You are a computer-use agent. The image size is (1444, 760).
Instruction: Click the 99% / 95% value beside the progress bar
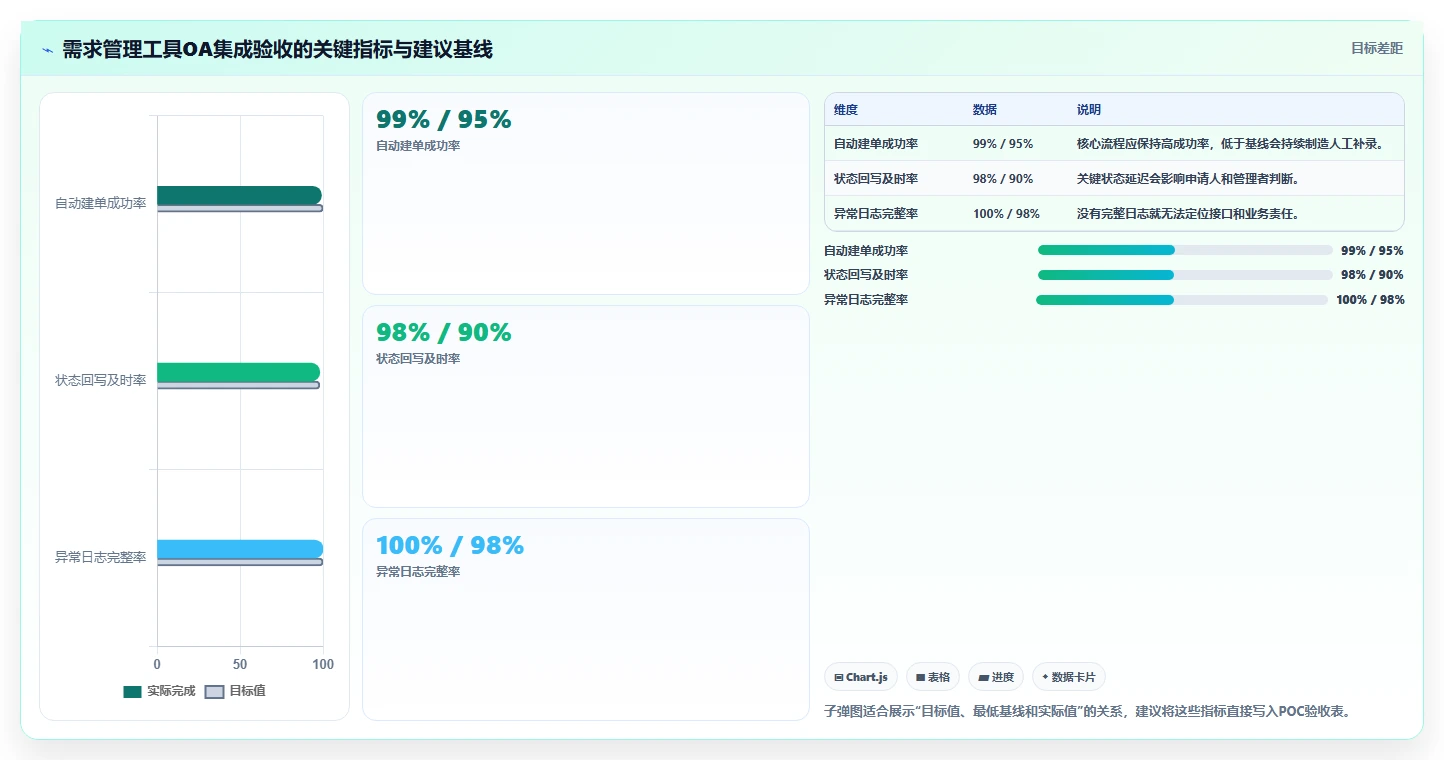coord(1372,251)
